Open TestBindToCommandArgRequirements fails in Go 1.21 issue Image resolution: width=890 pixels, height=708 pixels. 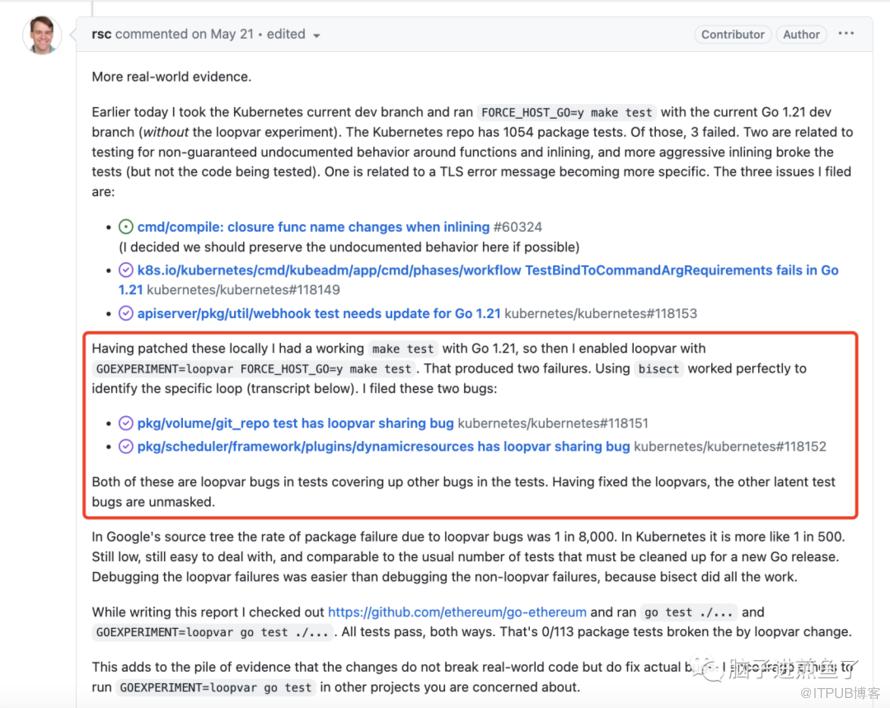coord(478,280)
